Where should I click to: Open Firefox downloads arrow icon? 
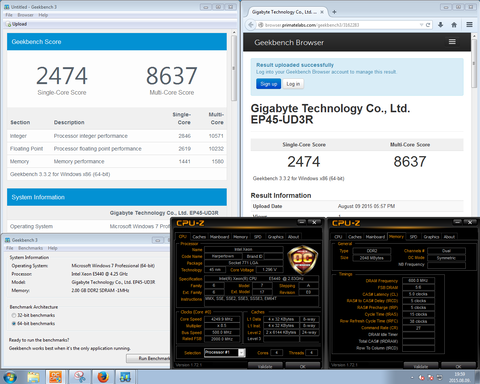coord(440,25)
